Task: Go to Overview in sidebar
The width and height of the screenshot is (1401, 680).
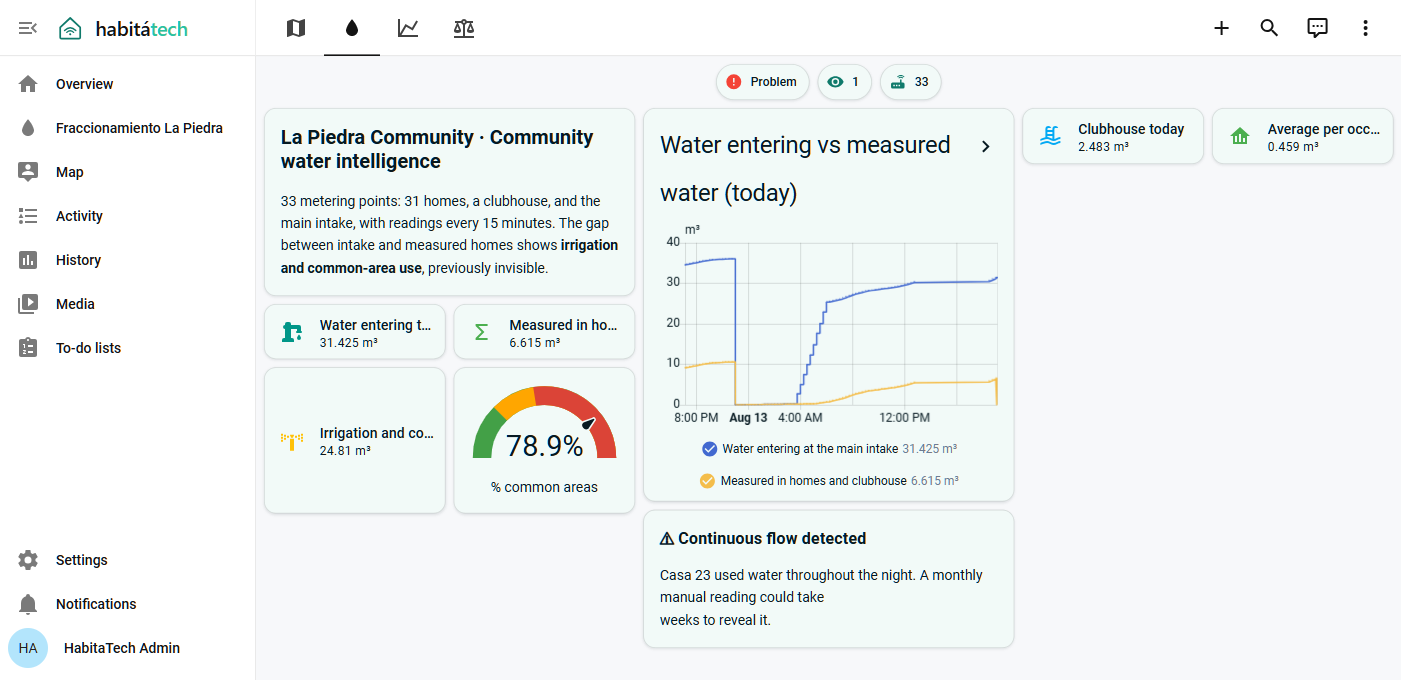Action: click(x=128, y=84)
